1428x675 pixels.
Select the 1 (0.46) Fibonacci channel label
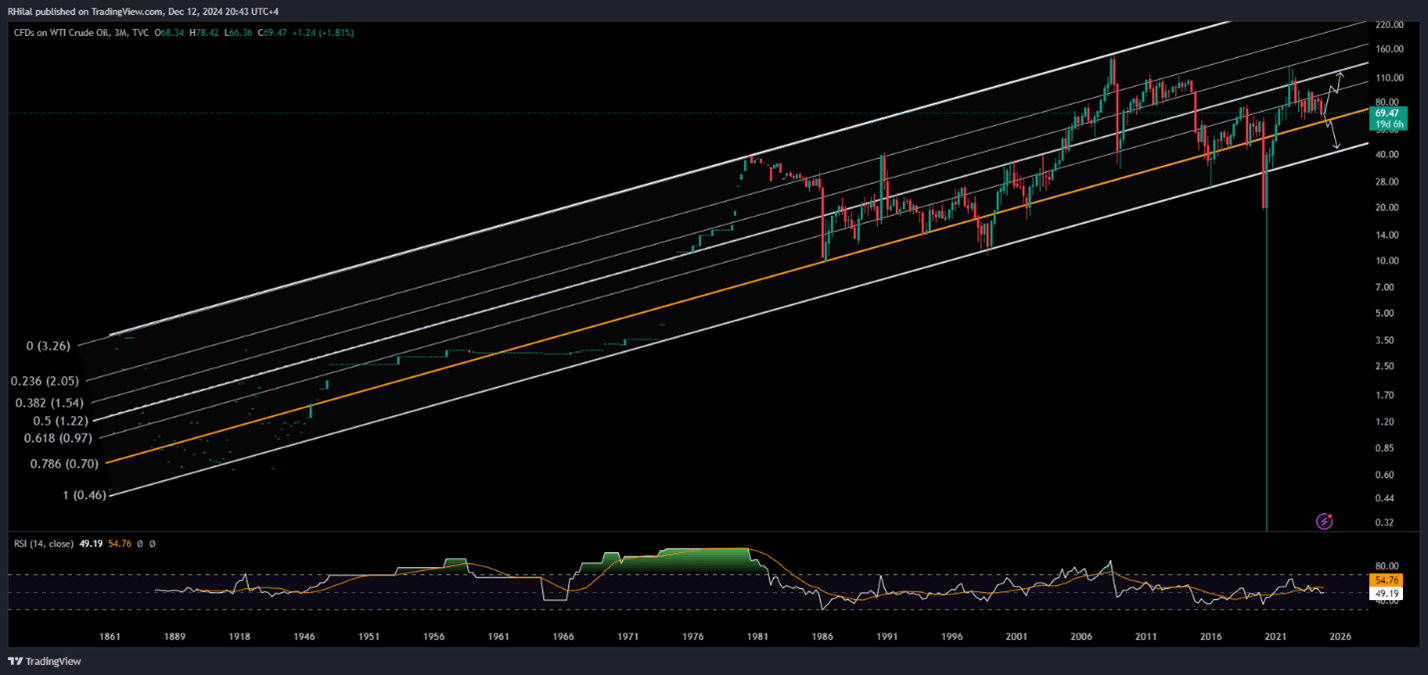click(82, 496)
